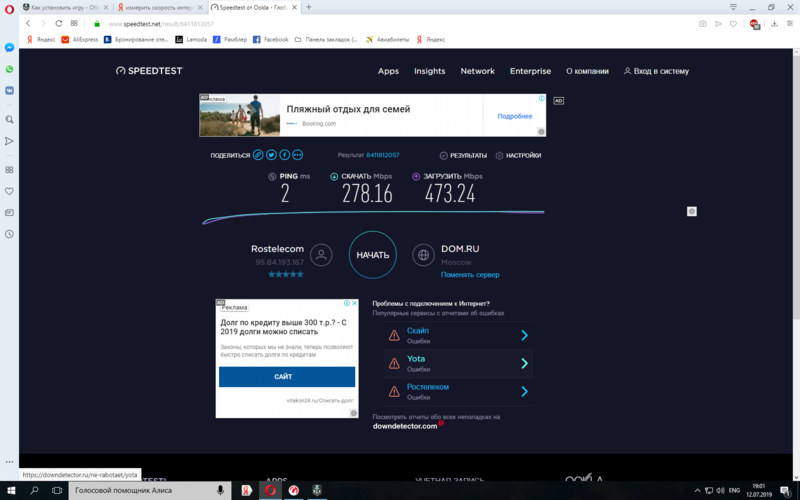Open the Windows Start menu
Screen dimensions: 800x500
click(x=11, y=490)
